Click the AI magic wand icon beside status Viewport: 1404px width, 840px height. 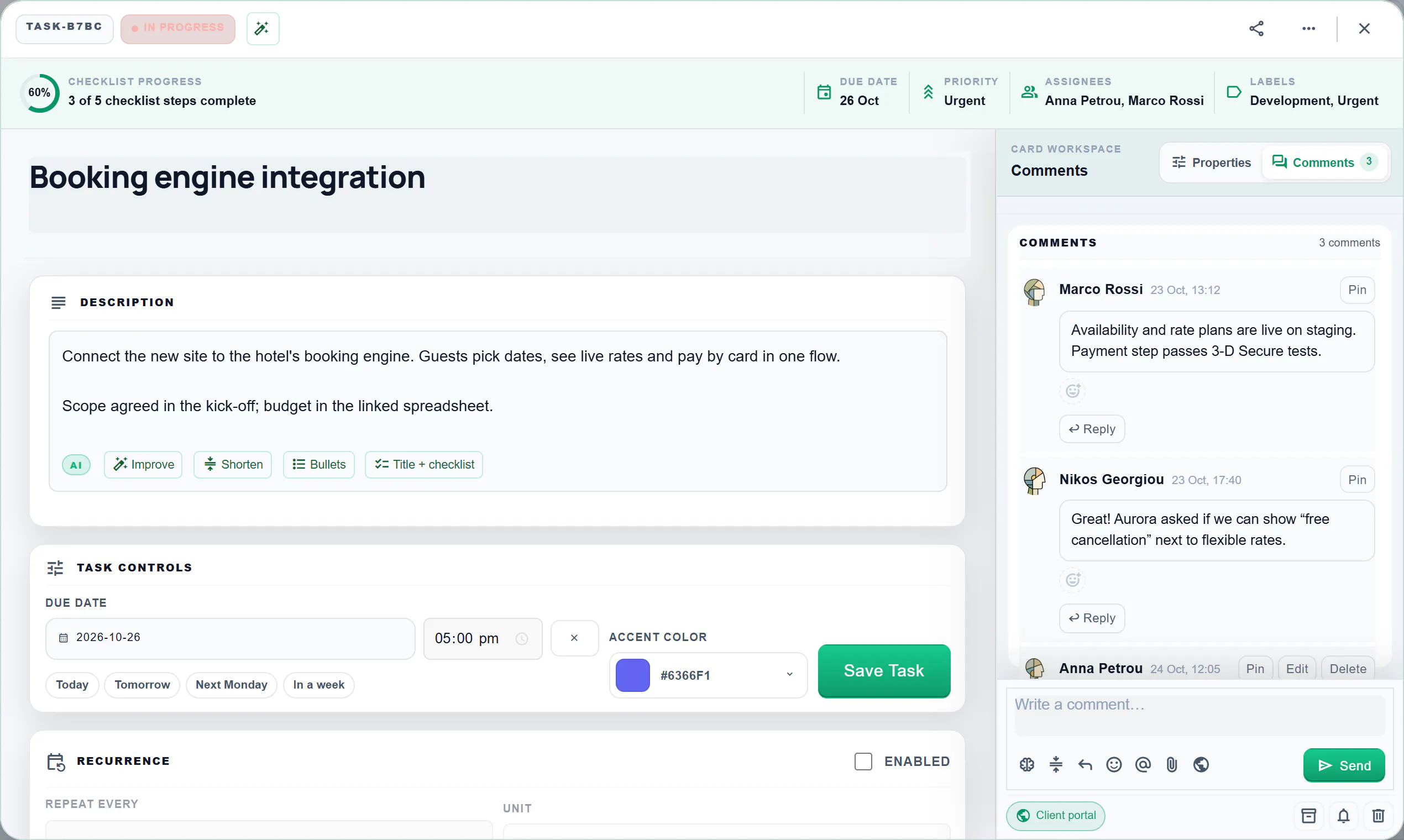point(263,28)
